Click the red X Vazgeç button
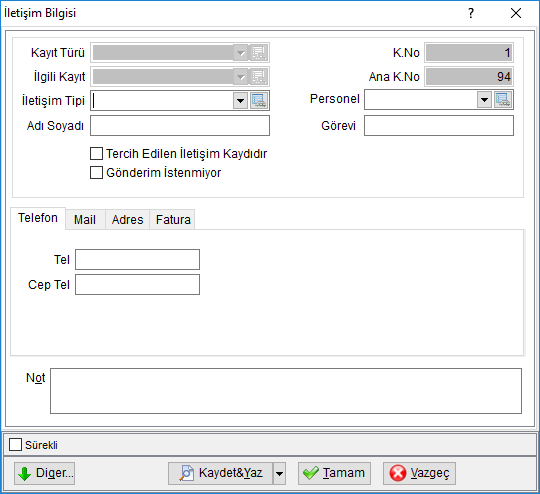The height and width of the screenshot is (494, 540). click(x=419, y=473)
